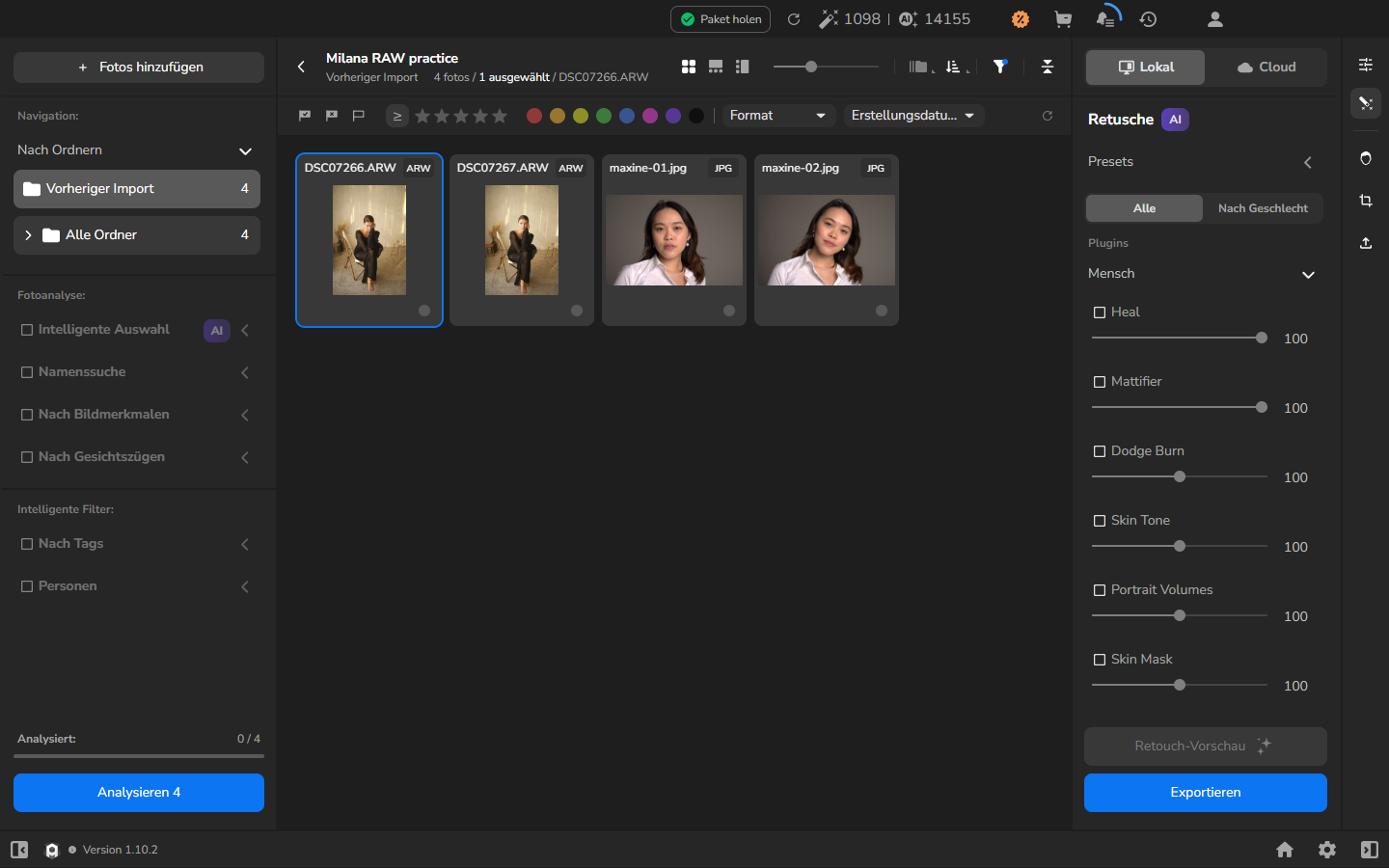Toggle the Portrait Volumes checkbox
Viewport: 1389px width, 868px height.
(1100, 590)
